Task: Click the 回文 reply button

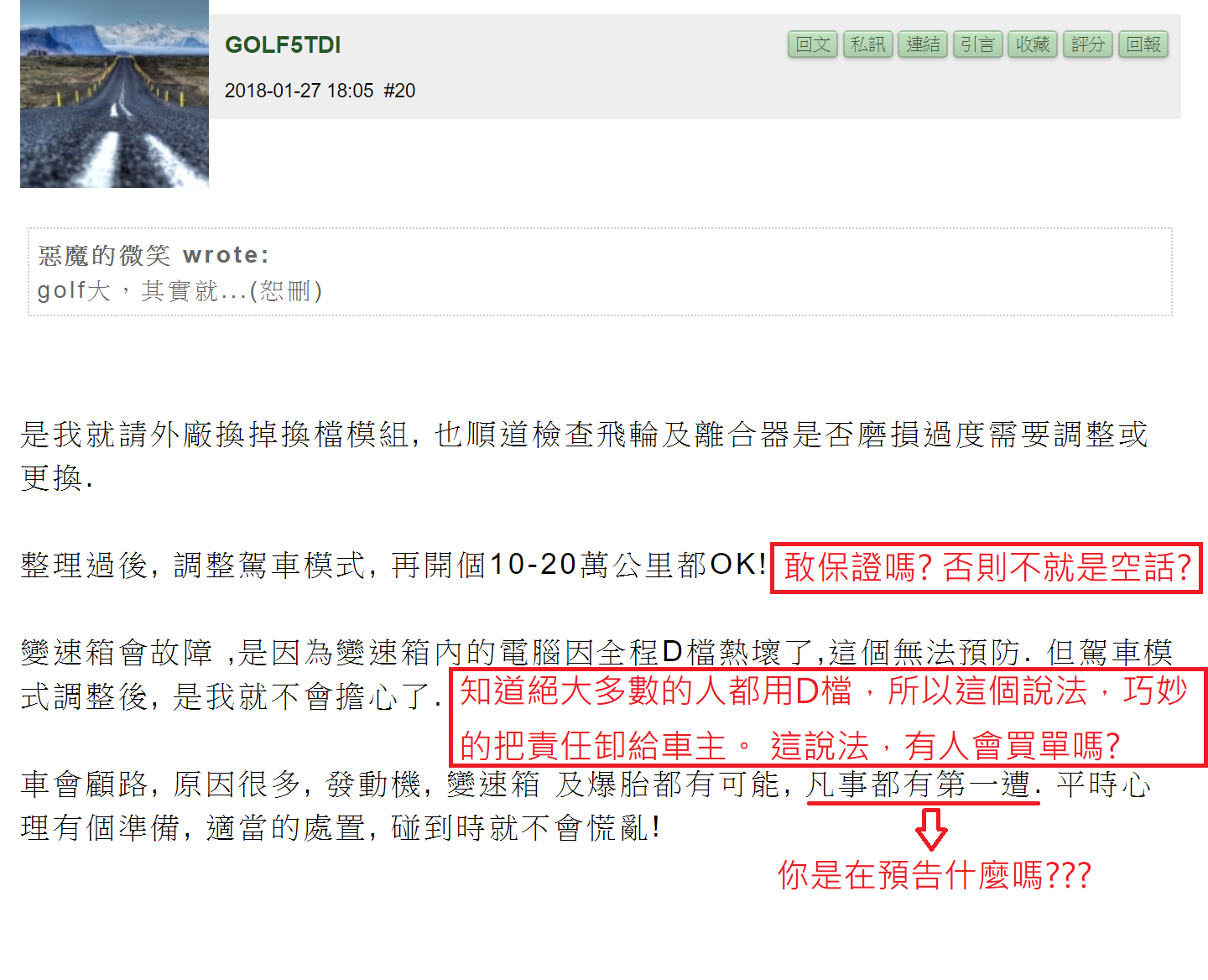Action: tap(813, 44)
